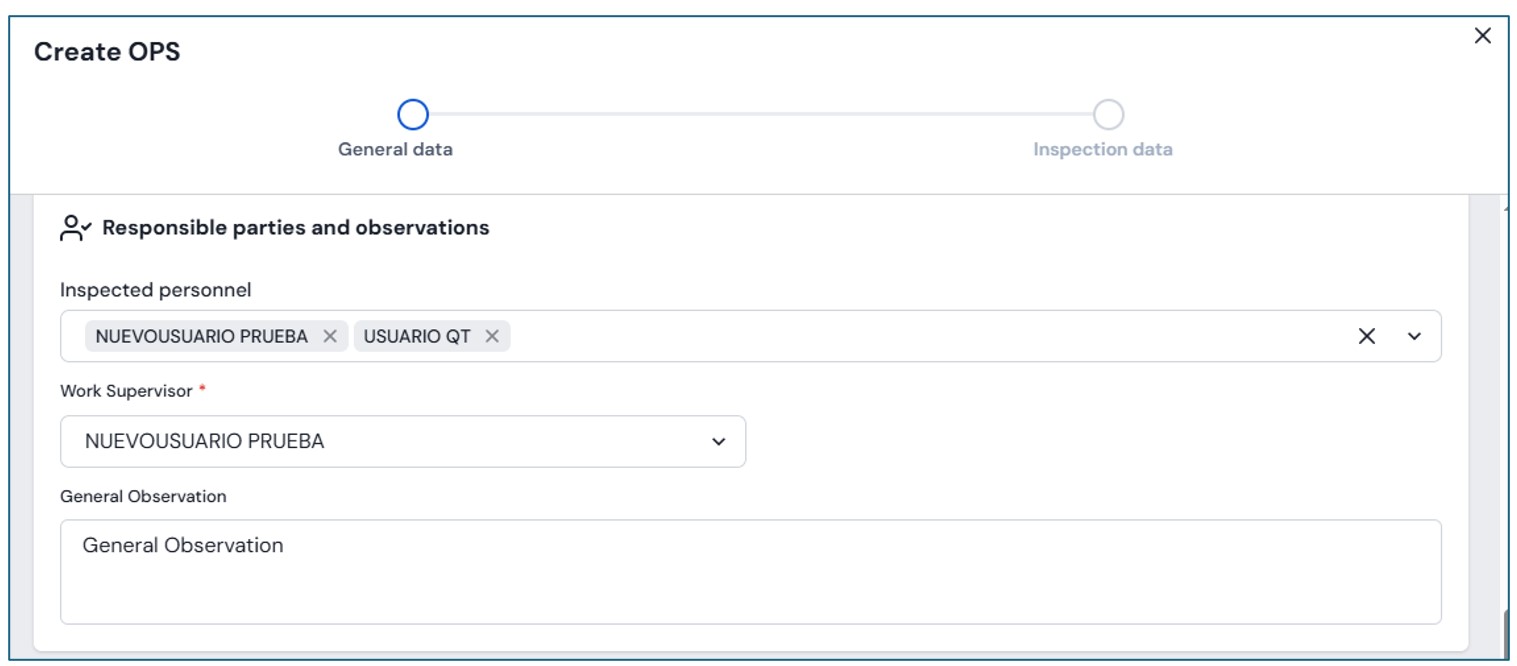Clear all selected inspected personnel
1517x666 pixels.
click(1366, 337)
